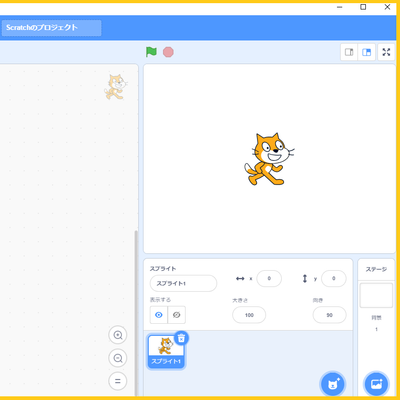Click the workspace vertical scrollbar
400x400 pixels.
[136, 312]
